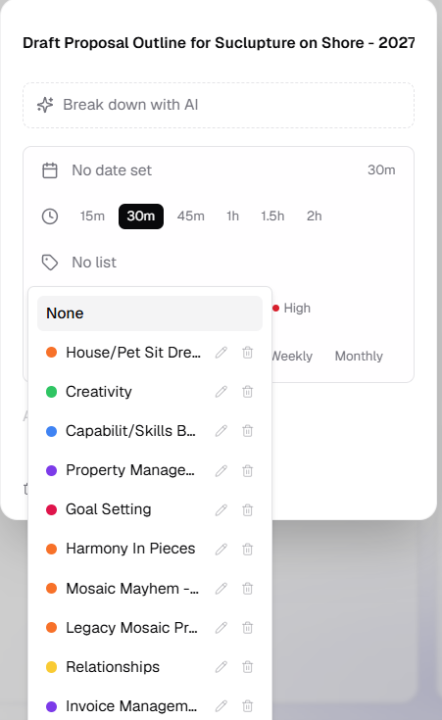Select None in the list dropdown
Screen dimensions: 442x720
[150, 313]
